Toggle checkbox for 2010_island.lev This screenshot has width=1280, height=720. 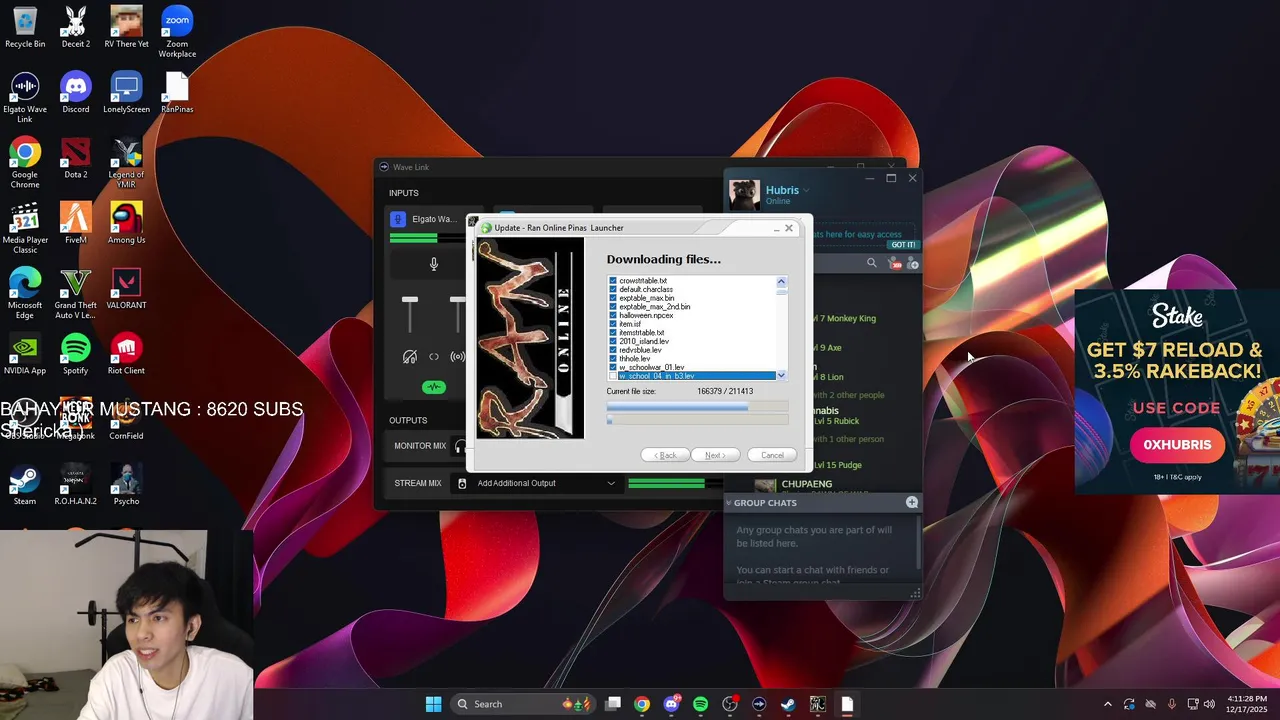click(613, 341)
